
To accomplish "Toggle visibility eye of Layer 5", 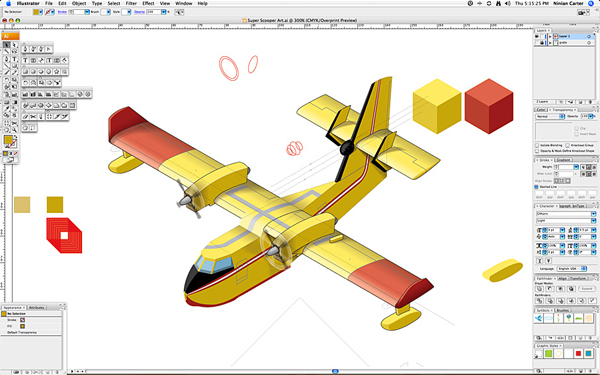I will click(x=537, y=36).
